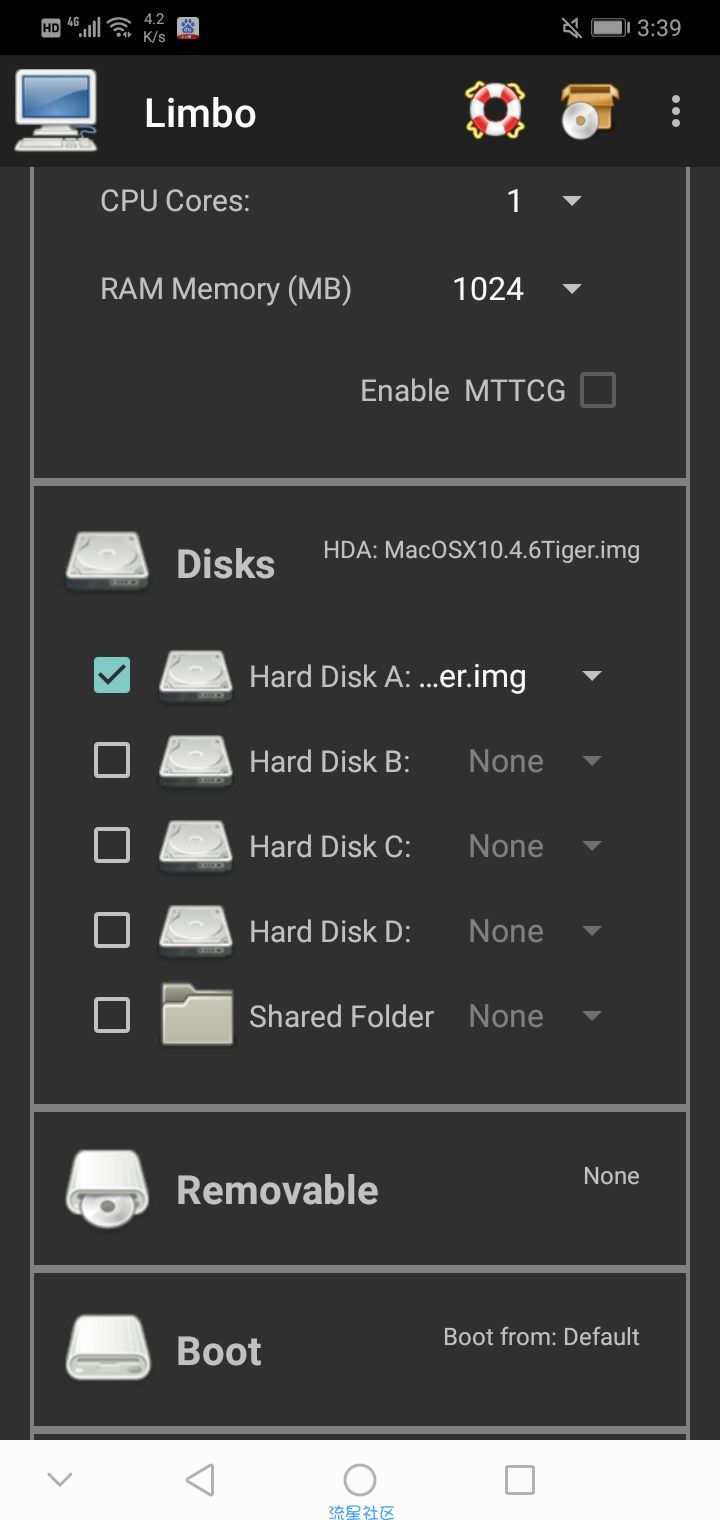Tap the Removable CD drive icon

coord(107,1189)
